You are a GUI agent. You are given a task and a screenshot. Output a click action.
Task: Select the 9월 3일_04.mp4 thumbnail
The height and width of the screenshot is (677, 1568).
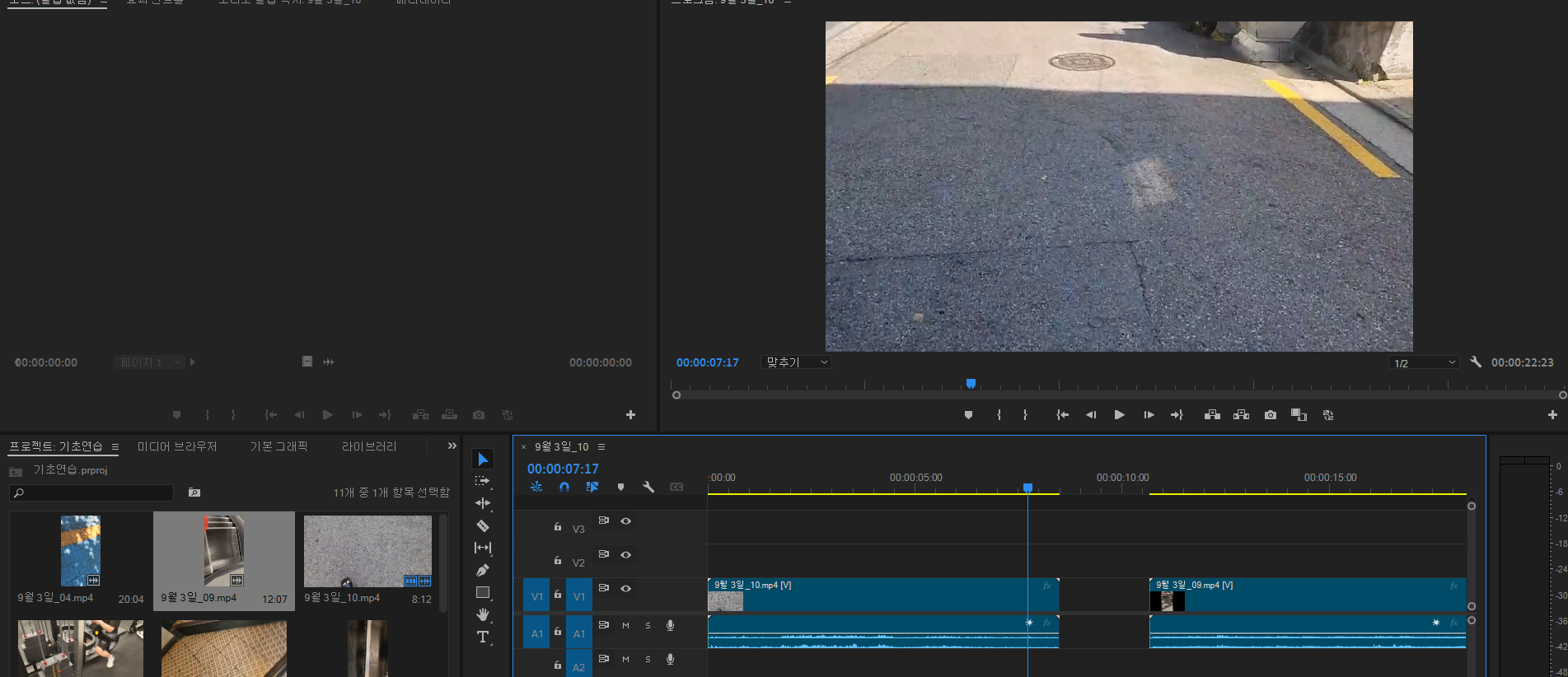(x=81, y=550)
